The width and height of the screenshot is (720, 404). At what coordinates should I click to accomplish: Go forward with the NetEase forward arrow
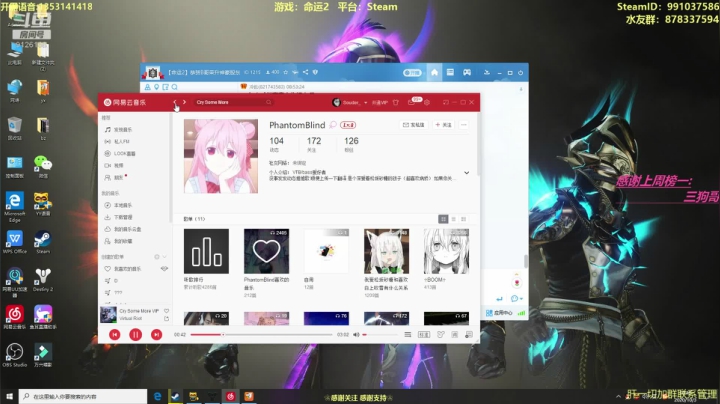click(x=185, y=102)
